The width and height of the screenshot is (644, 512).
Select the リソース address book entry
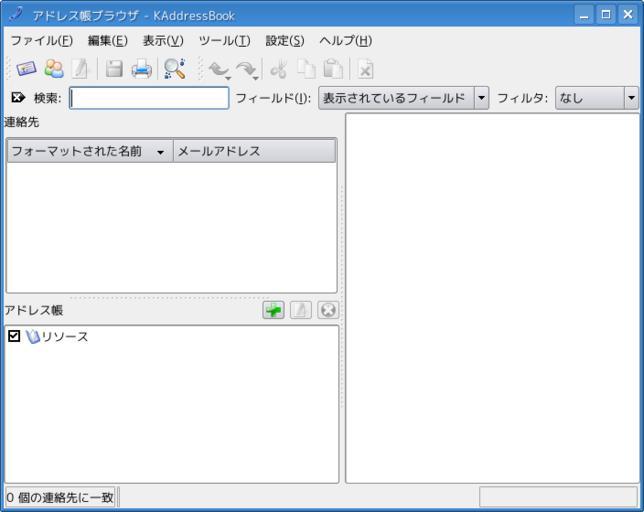64,337
